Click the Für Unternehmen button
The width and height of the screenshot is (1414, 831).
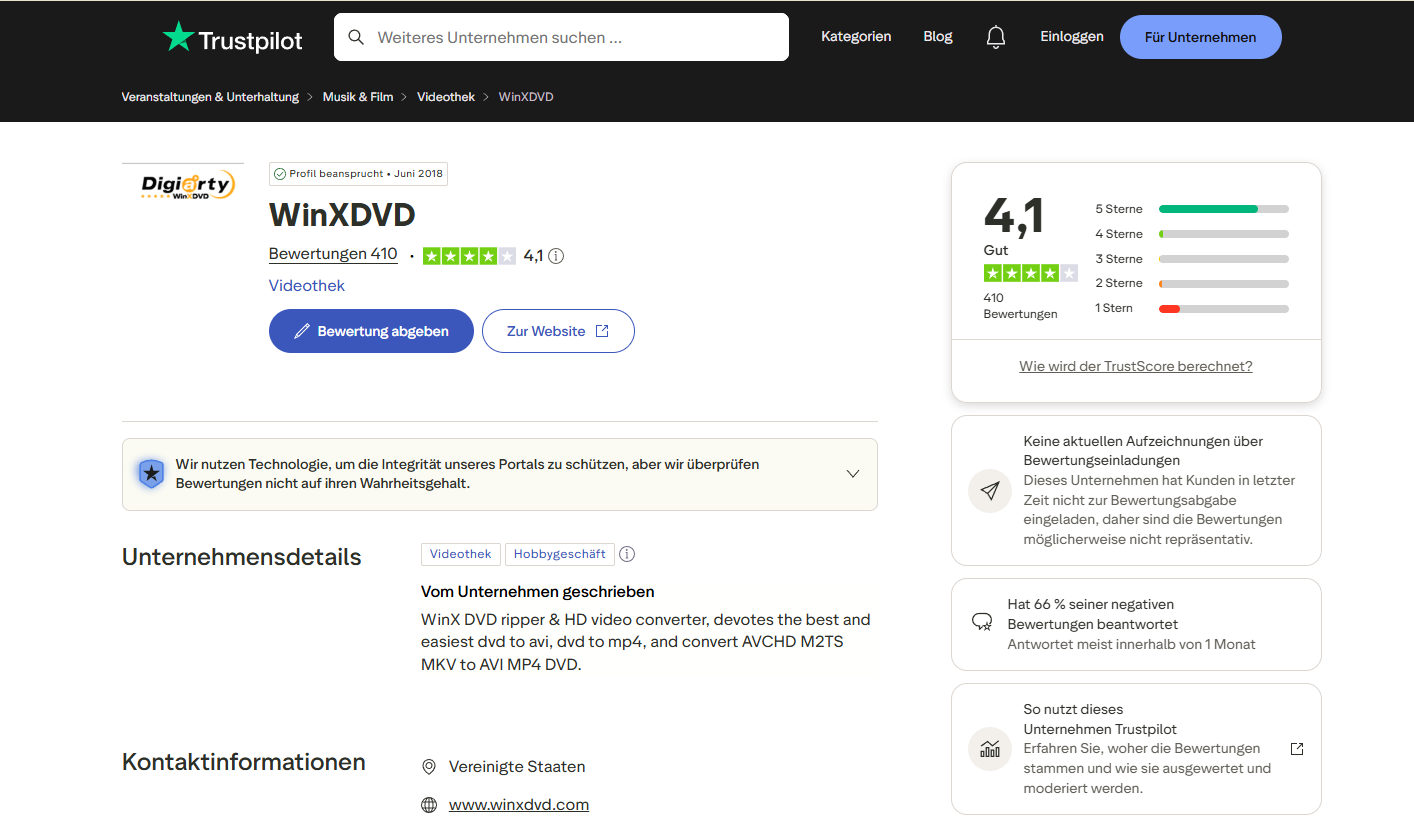pos(1201,37)
